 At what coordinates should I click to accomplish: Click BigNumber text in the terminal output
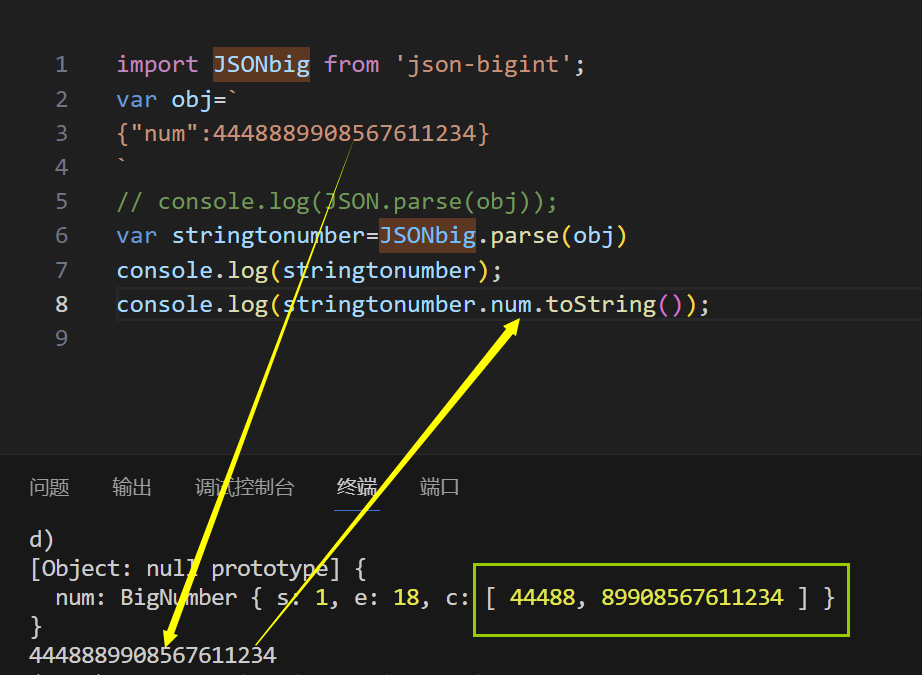click(178, 598)
